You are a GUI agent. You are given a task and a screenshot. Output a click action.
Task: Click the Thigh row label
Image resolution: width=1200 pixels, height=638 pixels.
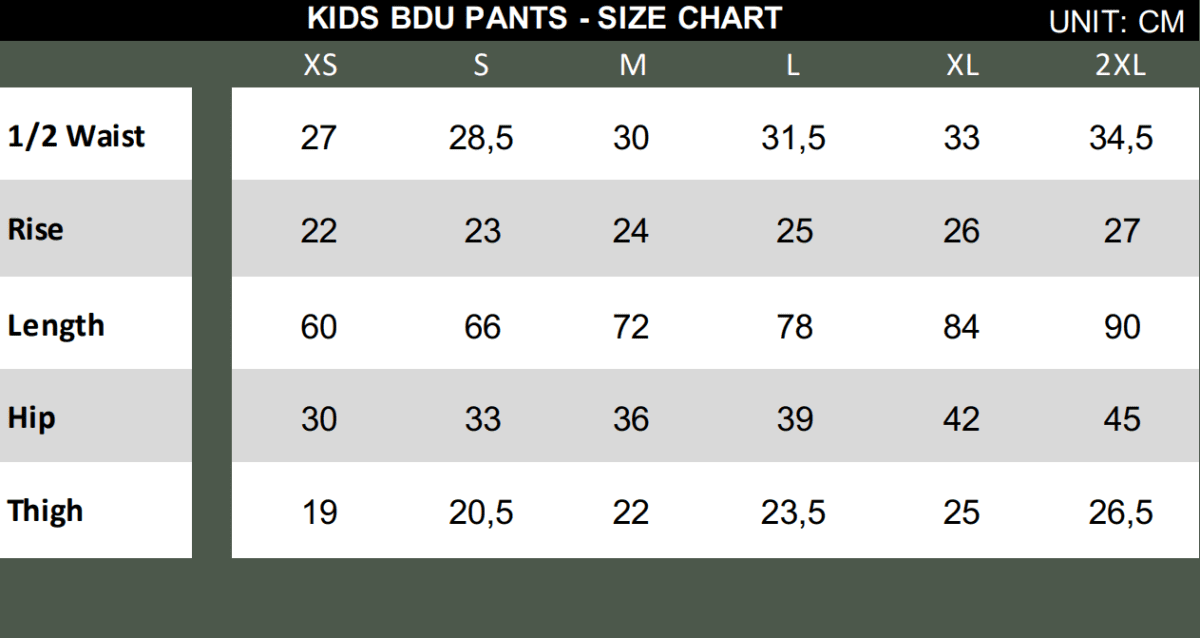tap(45, 511)
